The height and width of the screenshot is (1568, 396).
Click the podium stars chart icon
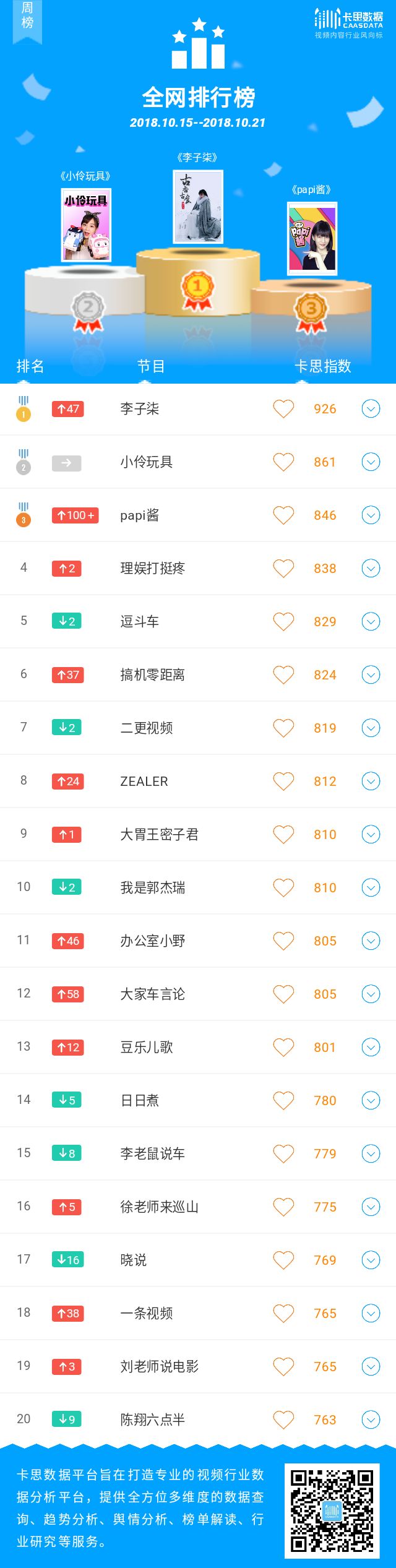[198, 43]
